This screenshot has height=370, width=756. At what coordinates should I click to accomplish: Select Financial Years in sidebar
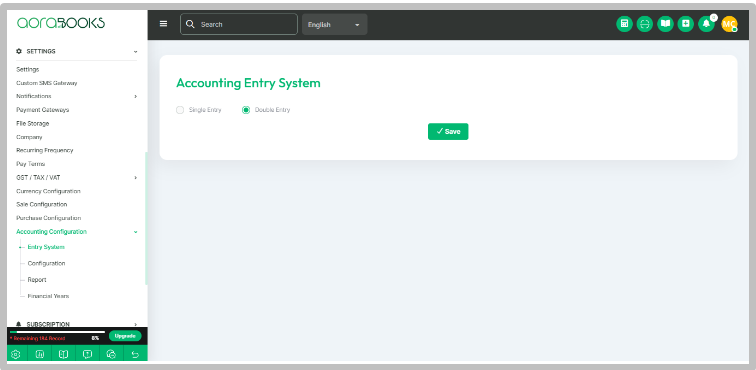tap(48, 296)
